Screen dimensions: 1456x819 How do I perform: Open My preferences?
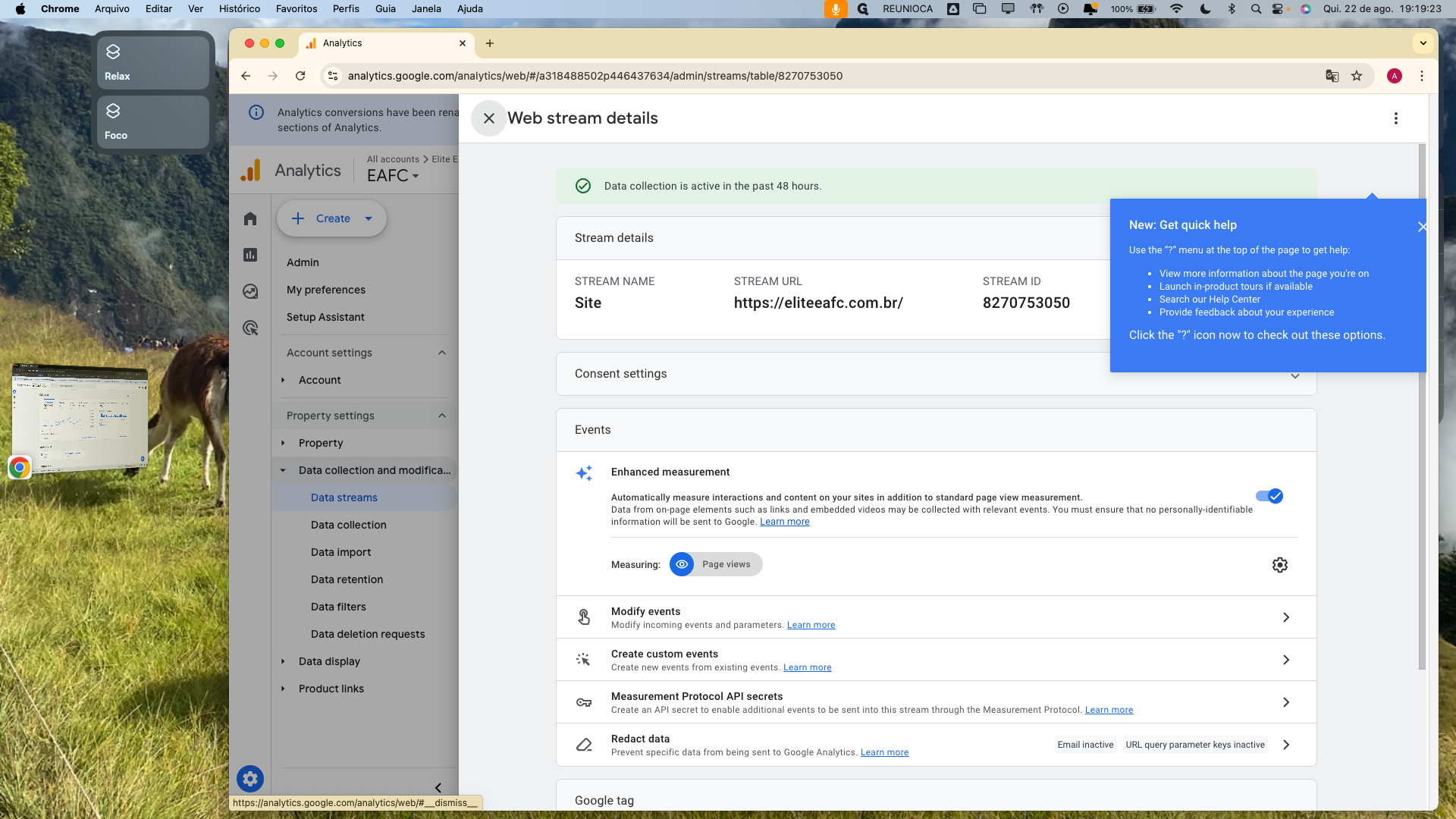point(326,290)
